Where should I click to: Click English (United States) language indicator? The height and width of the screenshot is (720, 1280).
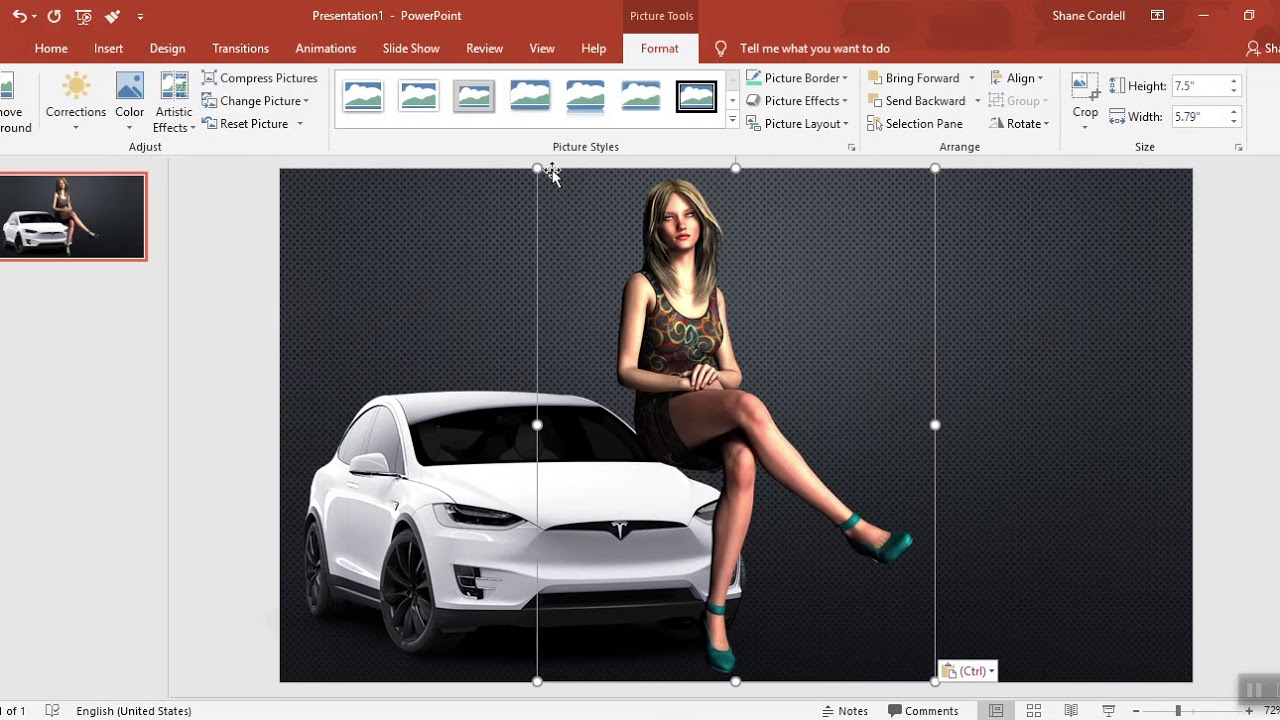point(133,711)
